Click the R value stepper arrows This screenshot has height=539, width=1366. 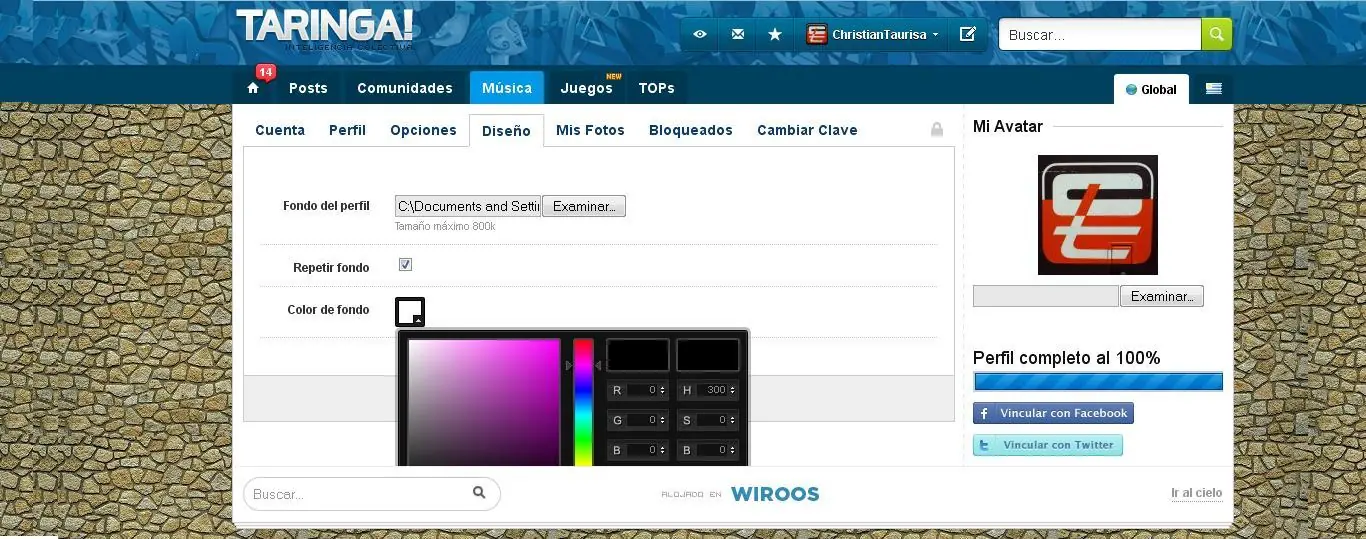click(663, 390)
